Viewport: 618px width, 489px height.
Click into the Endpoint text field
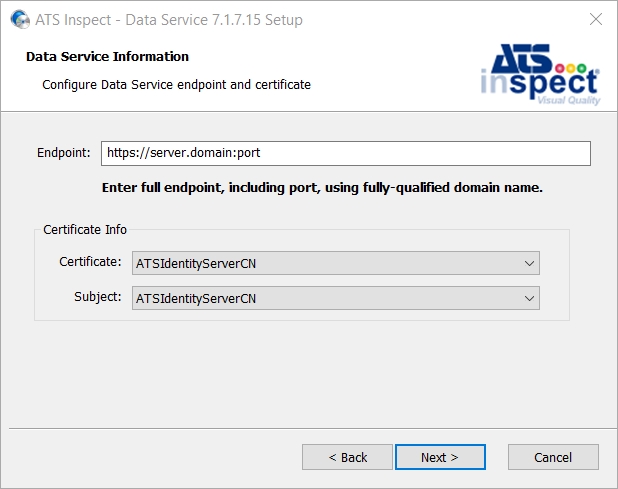tap(346, 153)
